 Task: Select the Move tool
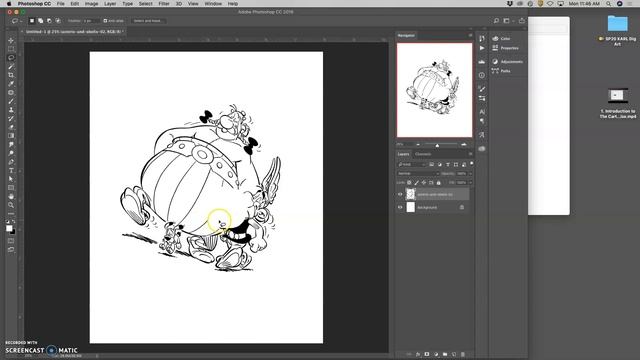[x=11, y=40]
